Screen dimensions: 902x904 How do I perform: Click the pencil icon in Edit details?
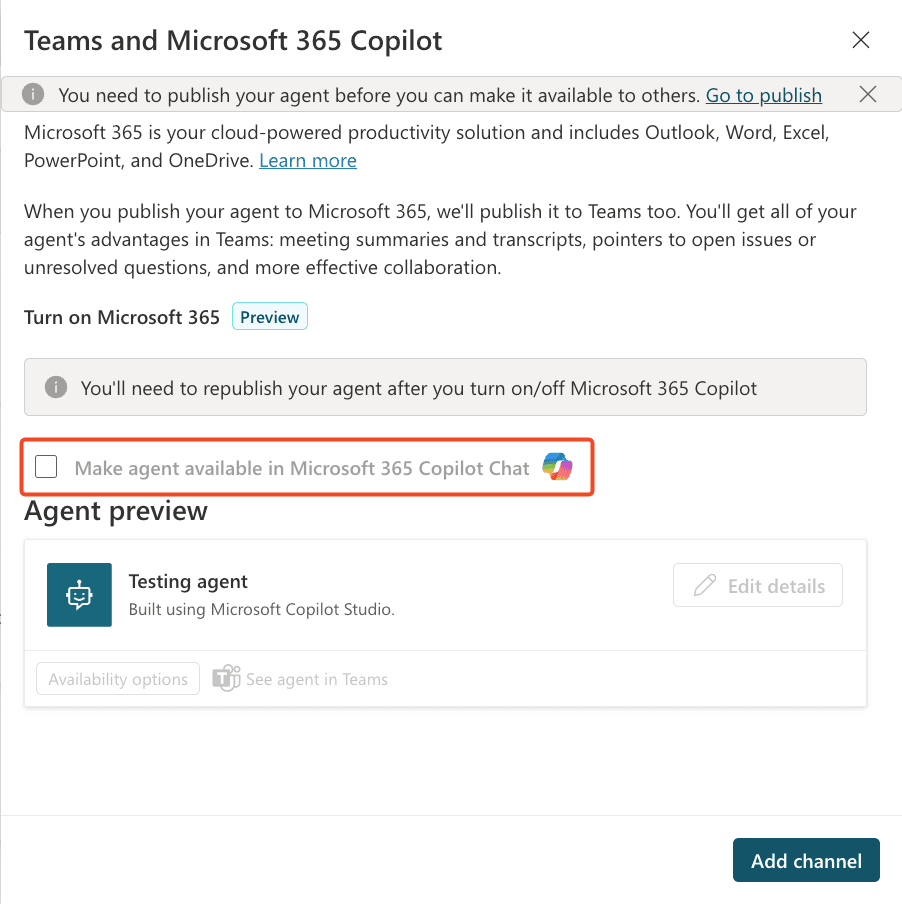coord(705,586)
